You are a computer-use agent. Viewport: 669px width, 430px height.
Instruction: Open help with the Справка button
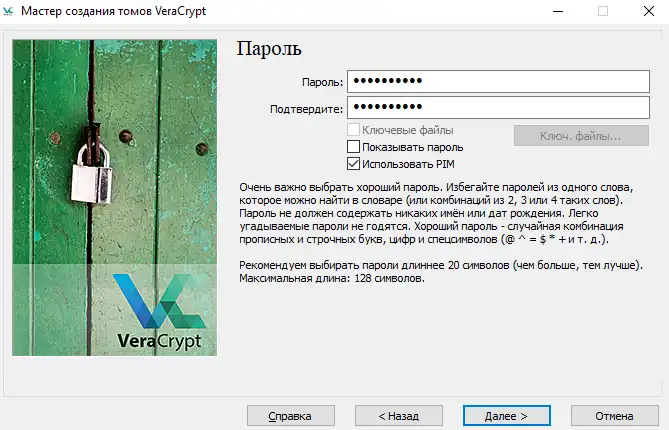tap(277, 414)
